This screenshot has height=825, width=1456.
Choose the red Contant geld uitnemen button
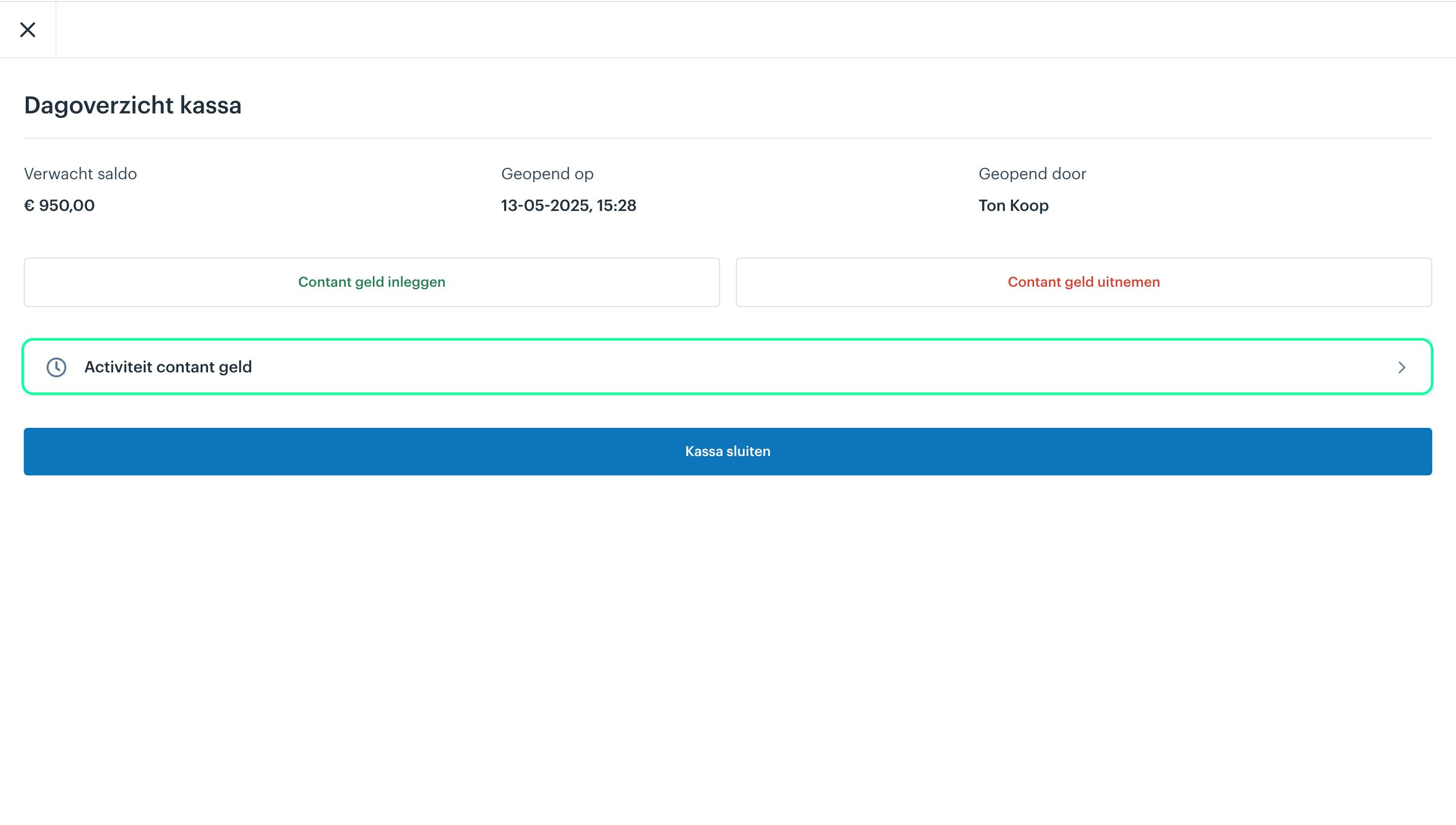(x=1084, y=282)
